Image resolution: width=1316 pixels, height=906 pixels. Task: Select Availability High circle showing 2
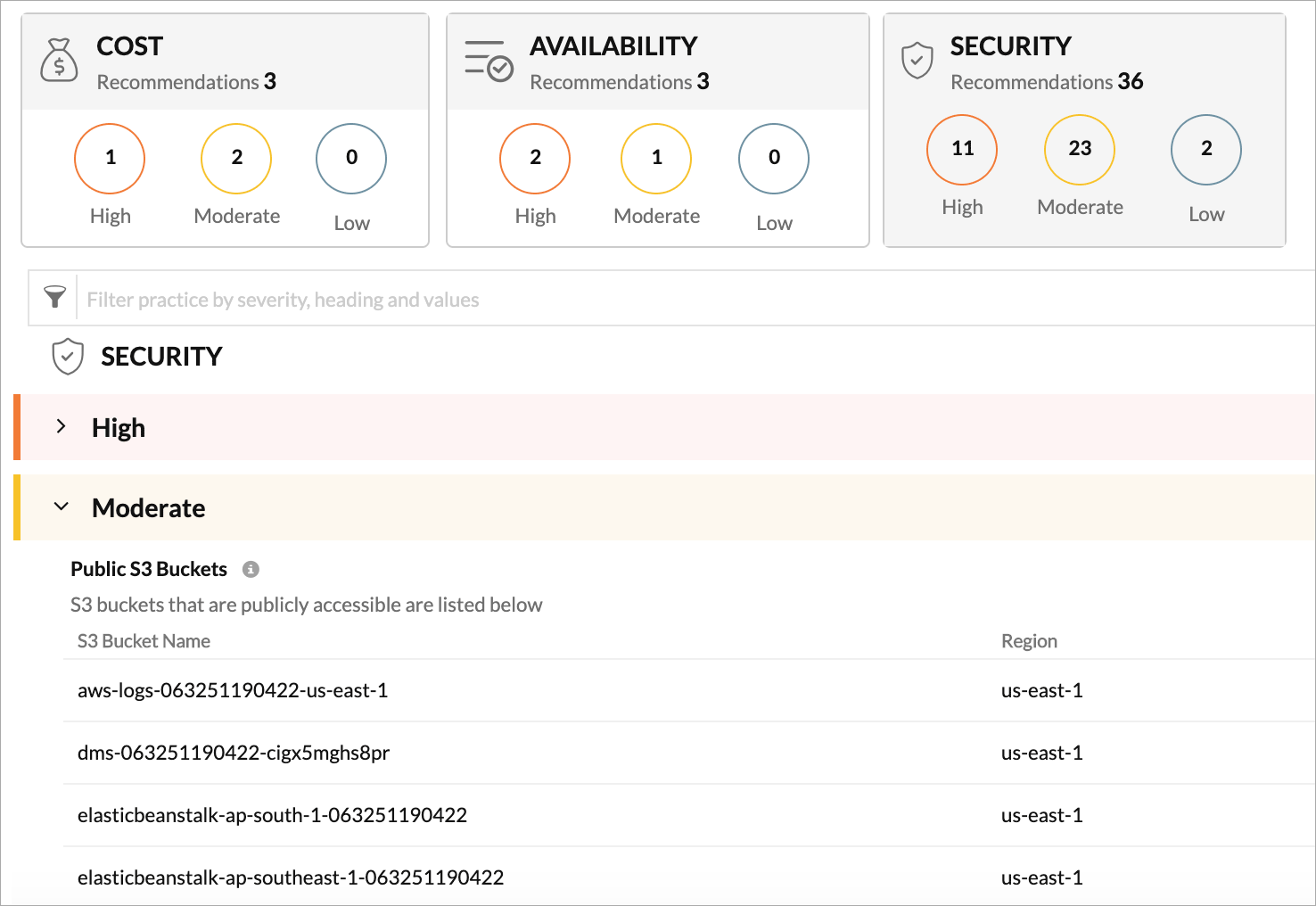(x=535, y=159)
